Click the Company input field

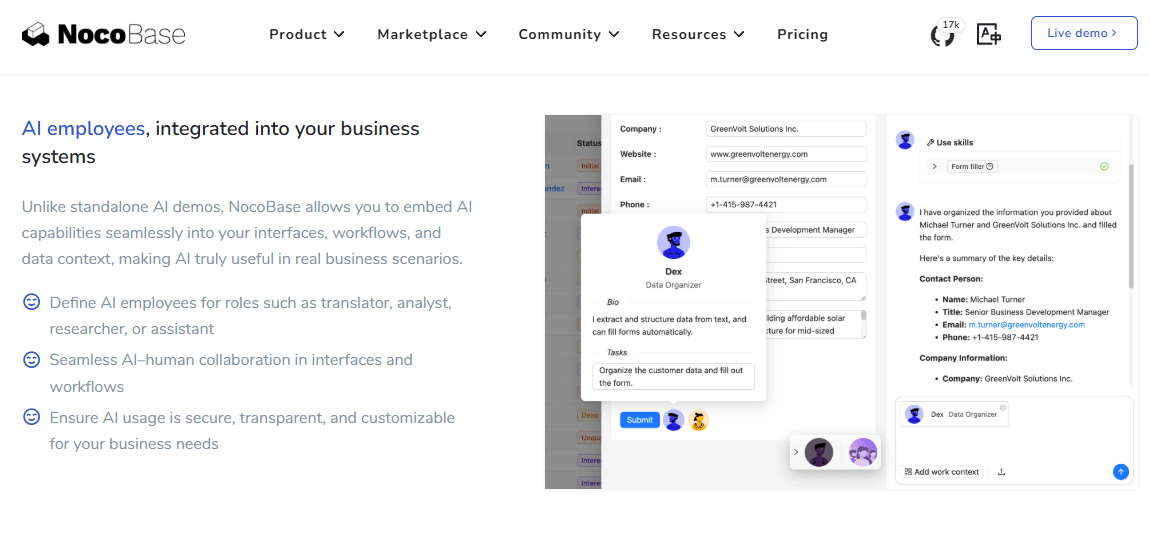[785, 129]
